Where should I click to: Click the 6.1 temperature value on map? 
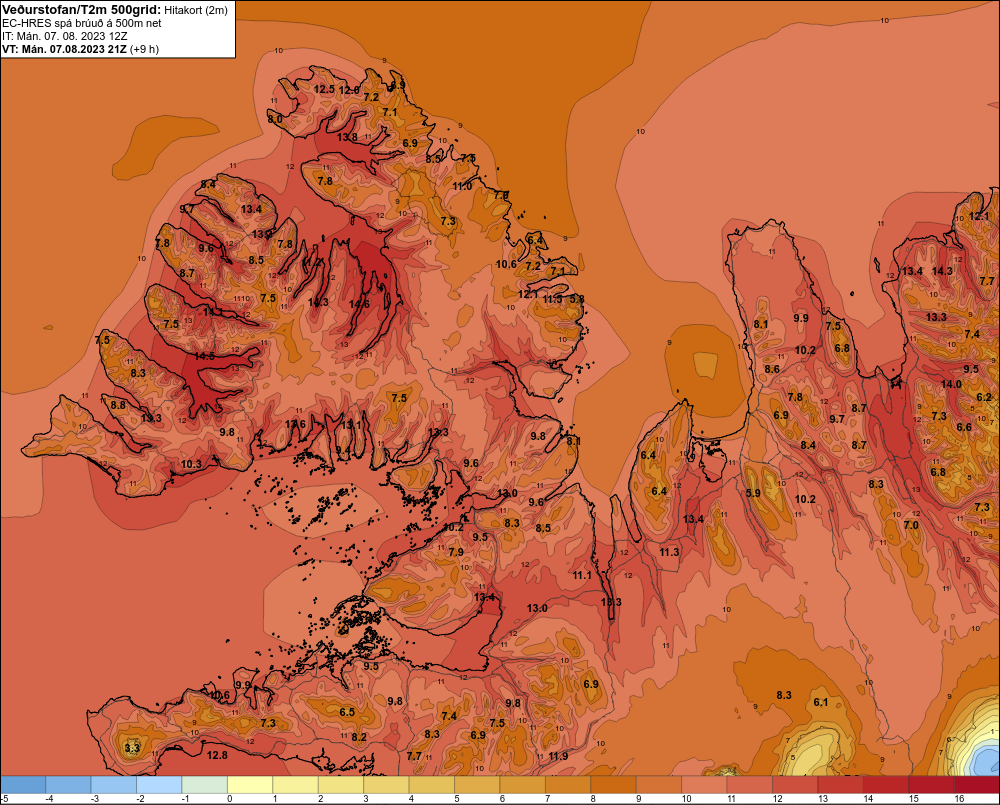pos(821,702)
